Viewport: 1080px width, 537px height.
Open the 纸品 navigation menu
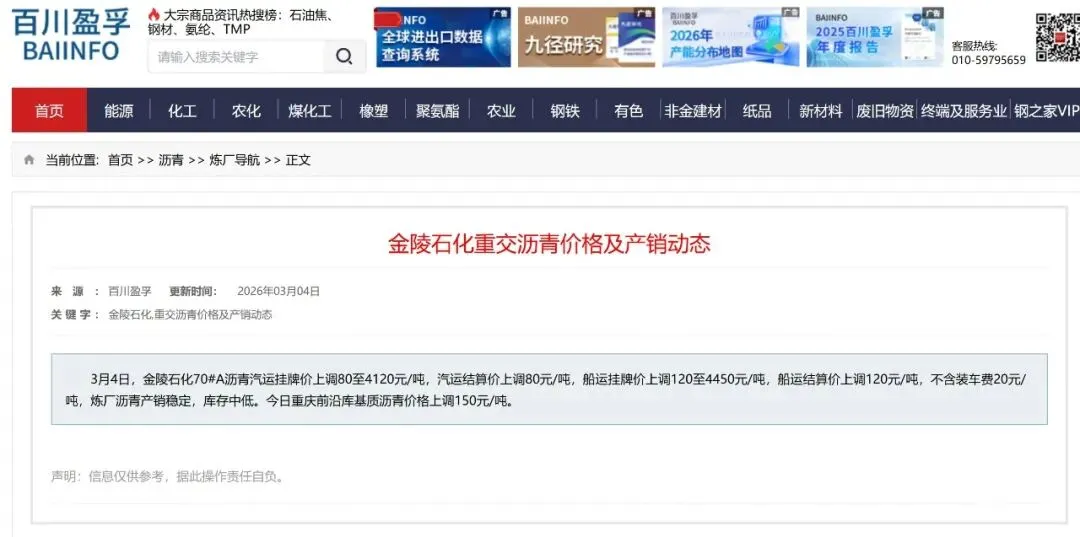tap(757, 111)
